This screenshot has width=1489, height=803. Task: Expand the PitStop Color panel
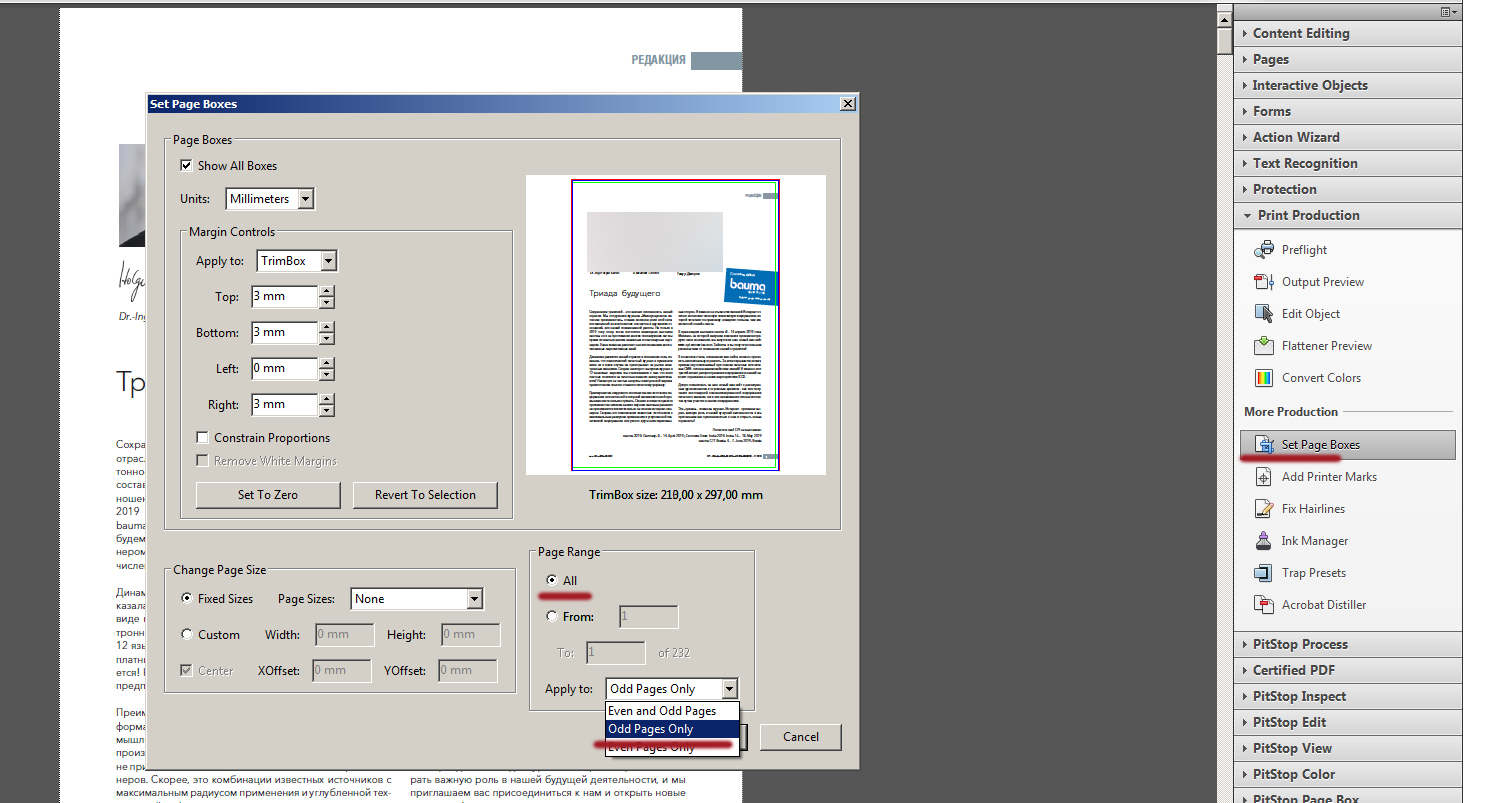pyautogui.click(x=1347, y=774)
